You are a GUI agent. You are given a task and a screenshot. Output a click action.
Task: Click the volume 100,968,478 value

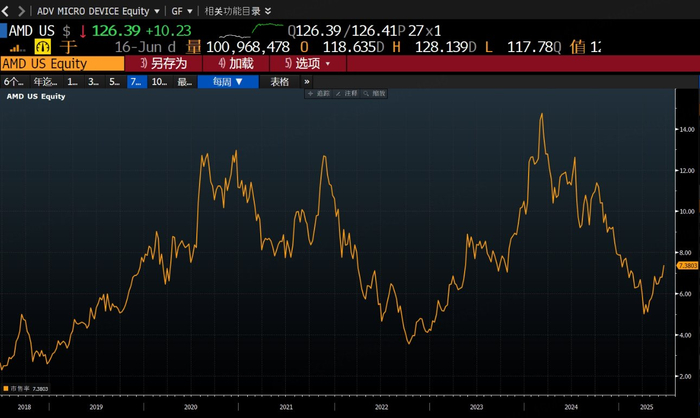(x=248, y=47)
